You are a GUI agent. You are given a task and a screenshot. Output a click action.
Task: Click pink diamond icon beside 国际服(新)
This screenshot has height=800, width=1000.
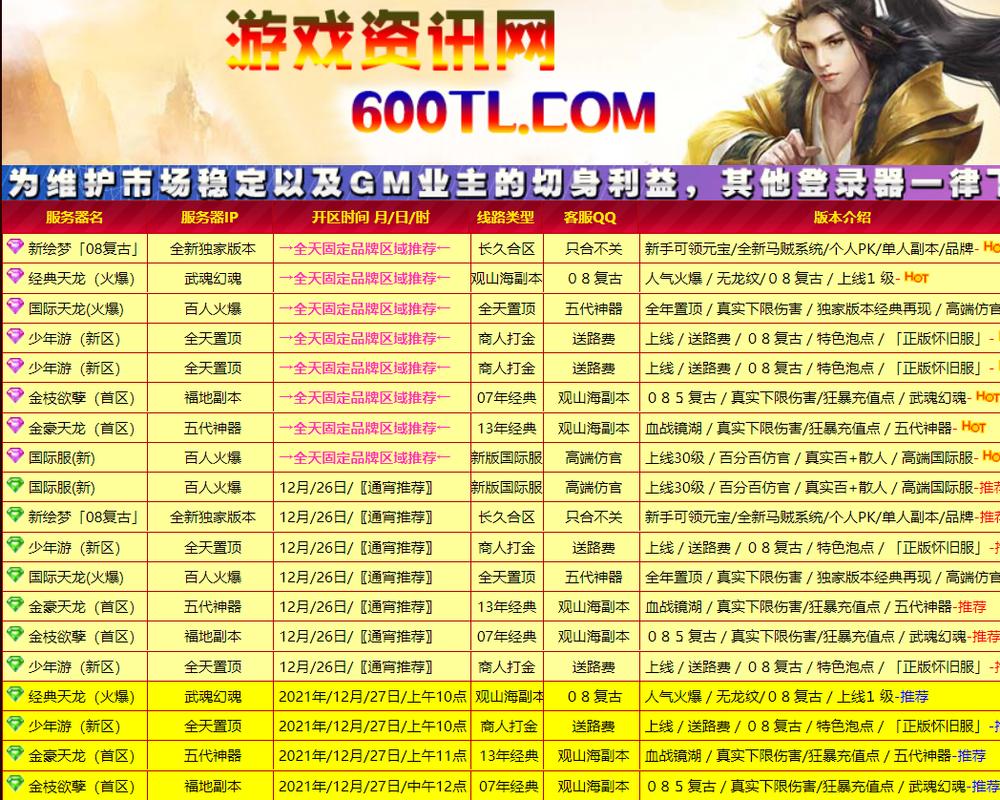pos(15,456)
